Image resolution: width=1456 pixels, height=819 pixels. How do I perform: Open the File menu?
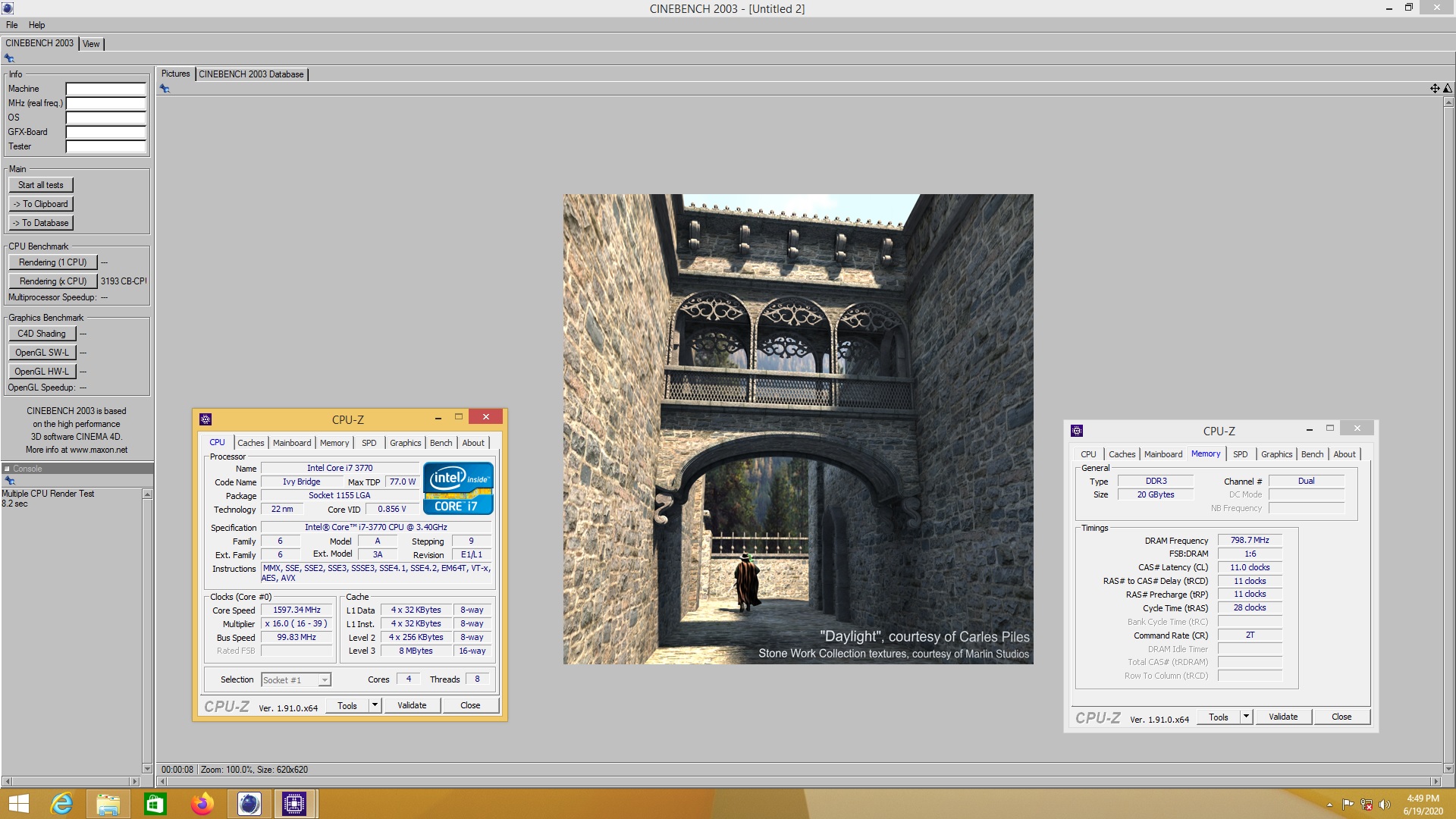click(x=12, y=25)
